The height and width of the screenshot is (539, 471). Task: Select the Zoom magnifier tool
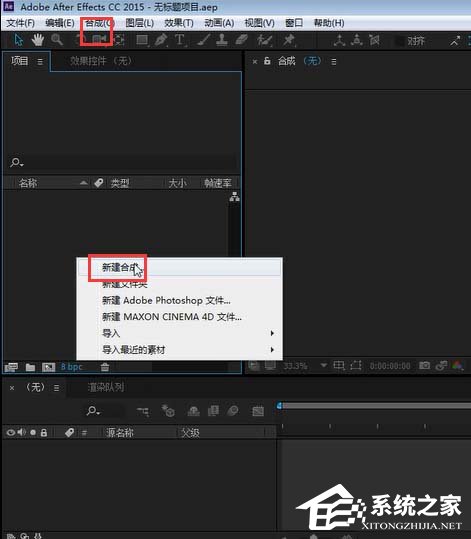[57, 40]
